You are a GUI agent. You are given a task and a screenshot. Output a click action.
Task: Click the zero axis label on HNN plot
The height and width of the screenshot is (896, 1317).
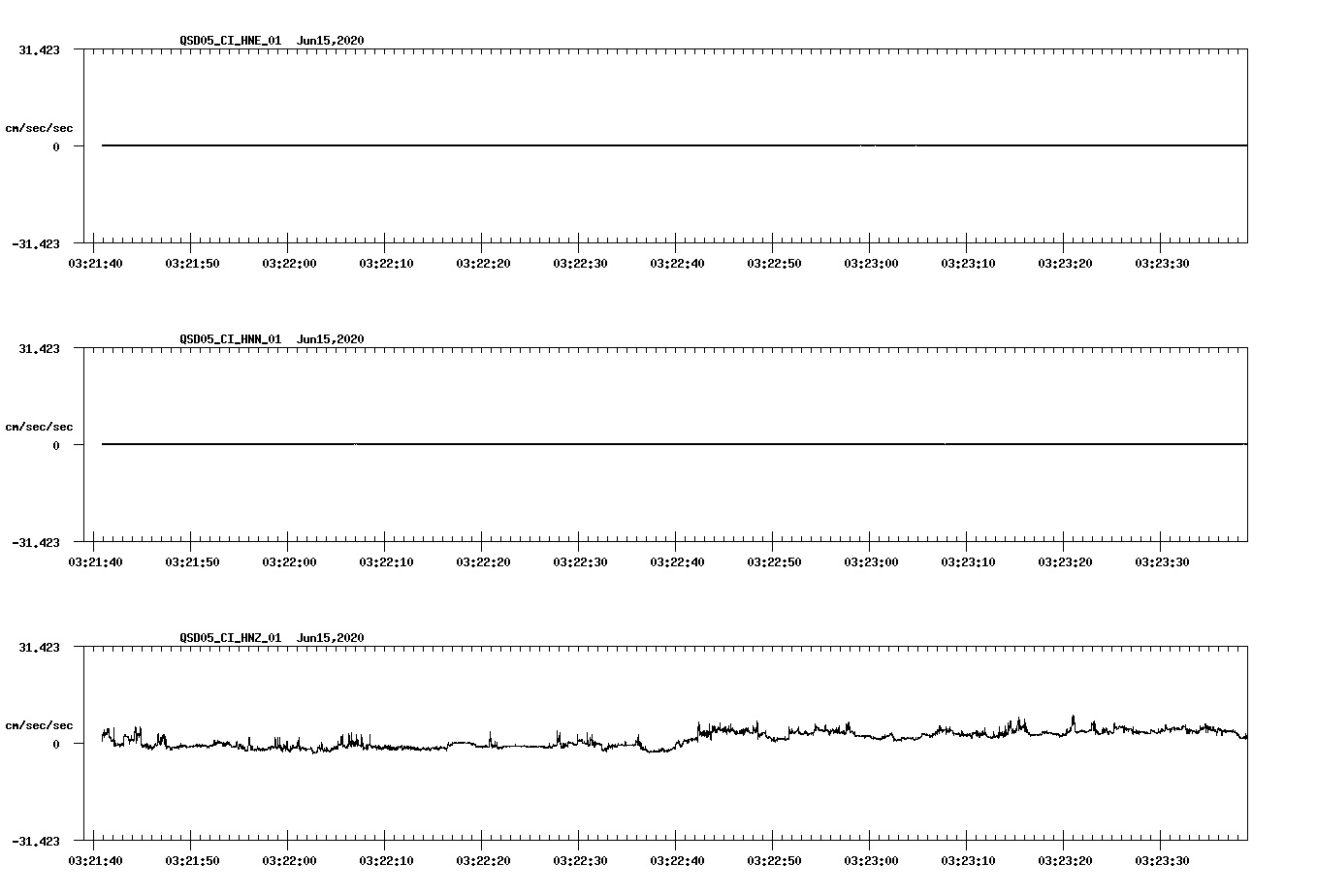(56, 446)
